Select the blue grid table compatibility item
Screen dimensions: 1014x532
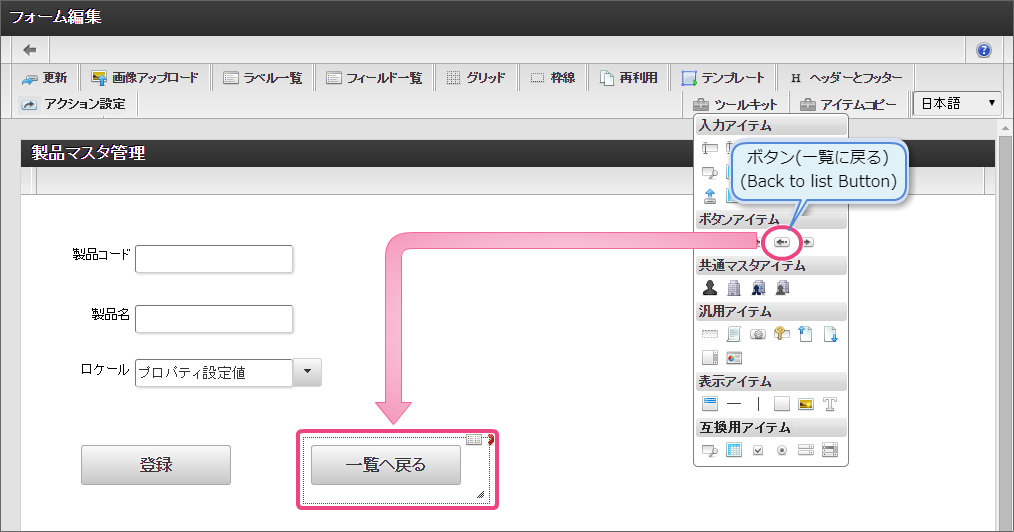click(734, 450)
